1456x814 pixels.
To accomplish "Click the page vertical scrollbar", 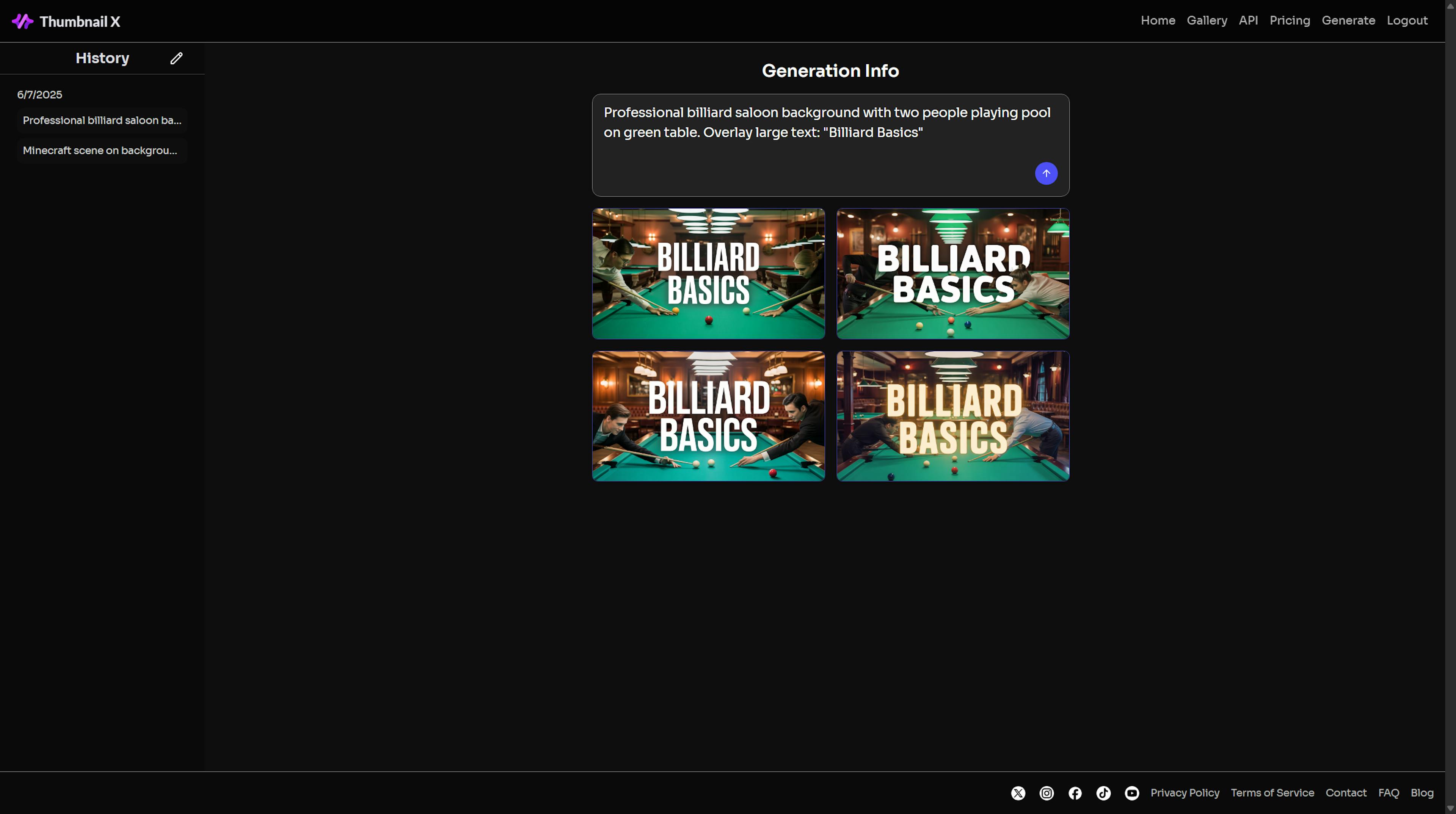I will 1450,407.
